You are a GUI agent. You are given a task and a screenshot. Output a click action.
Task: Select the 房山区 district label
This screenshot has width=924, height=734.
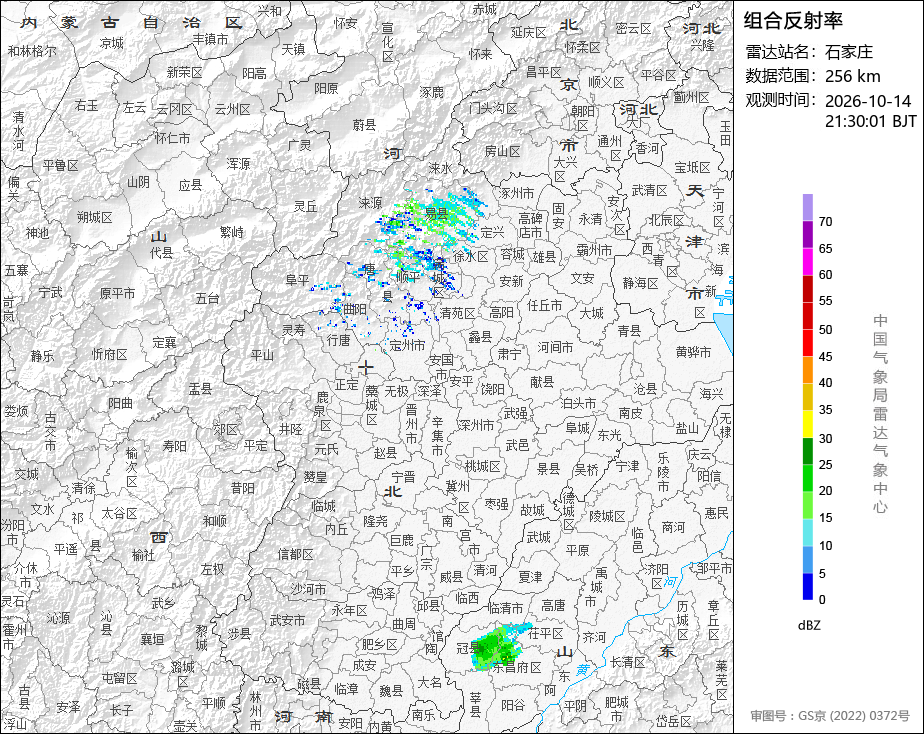tap(503, 151)
